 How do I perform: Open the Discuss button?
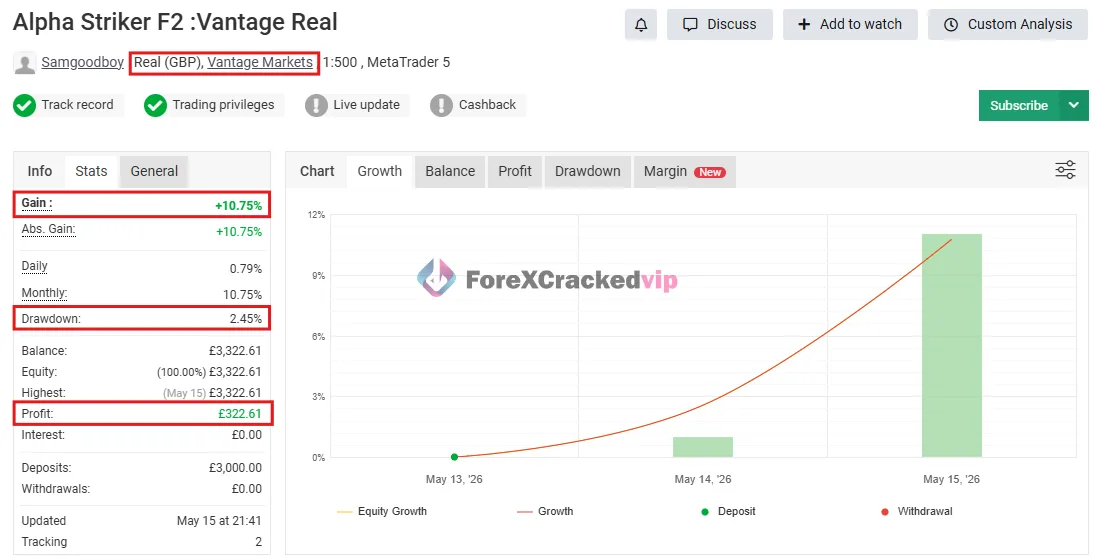point(720,24)
